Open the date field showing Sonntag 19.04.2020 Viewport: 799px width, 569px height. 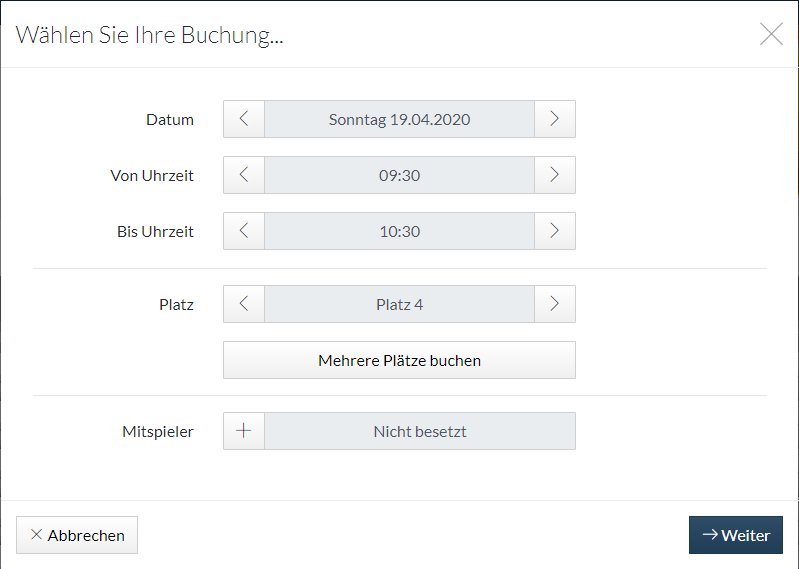(400, 119)
